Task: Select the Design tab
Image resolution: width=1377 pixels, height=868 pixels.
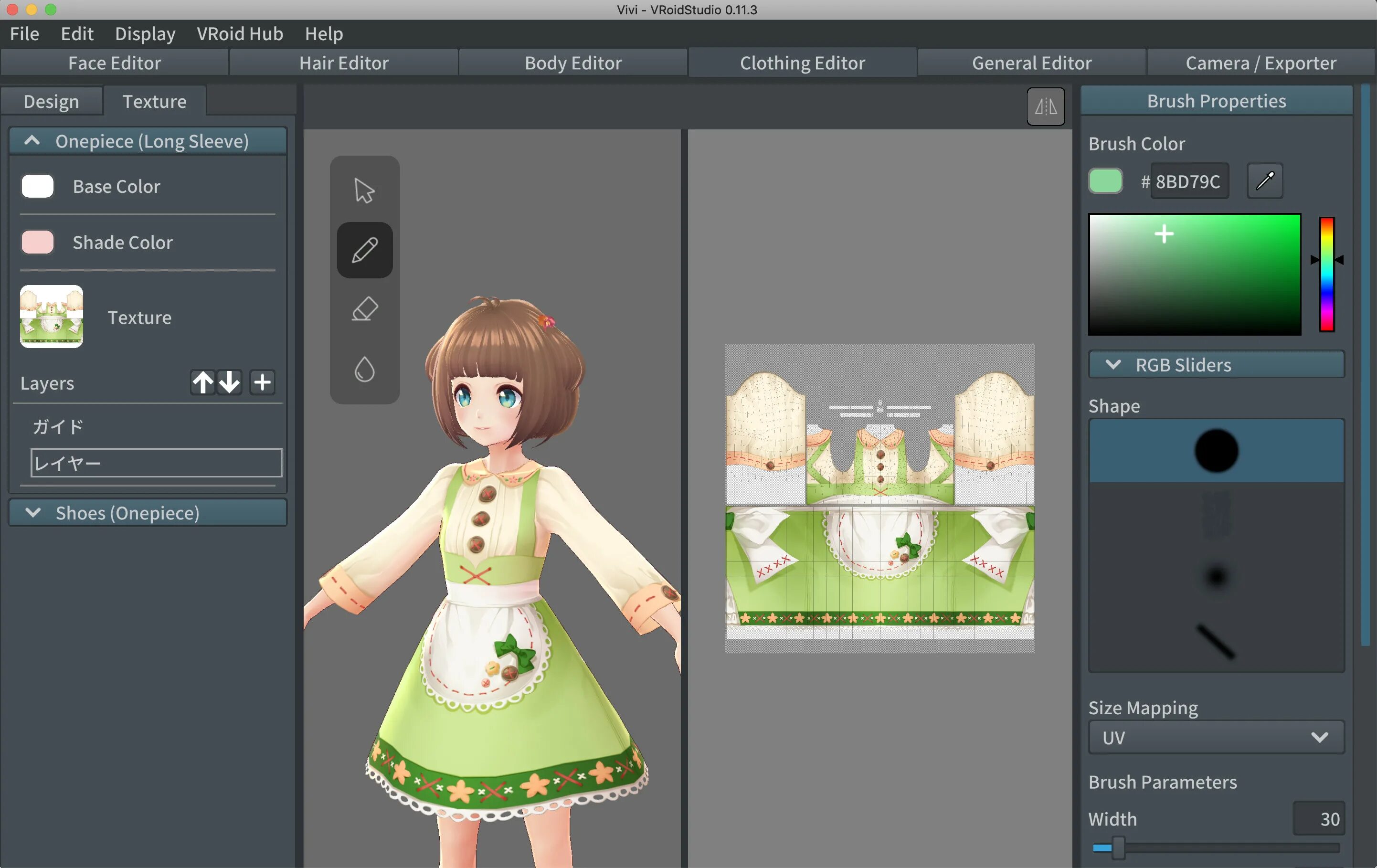Action: tap(50, 101)
